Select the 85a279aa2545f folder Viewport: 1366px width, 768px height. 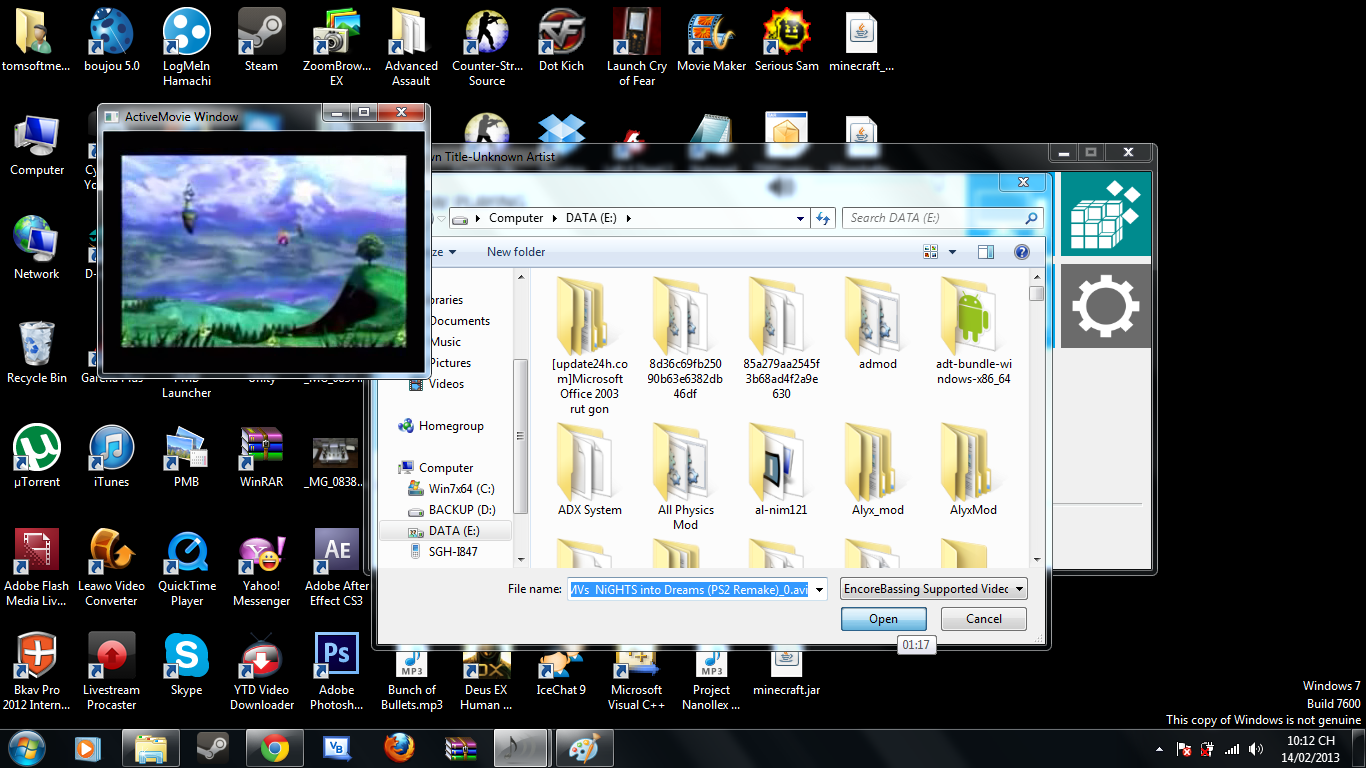781,338
